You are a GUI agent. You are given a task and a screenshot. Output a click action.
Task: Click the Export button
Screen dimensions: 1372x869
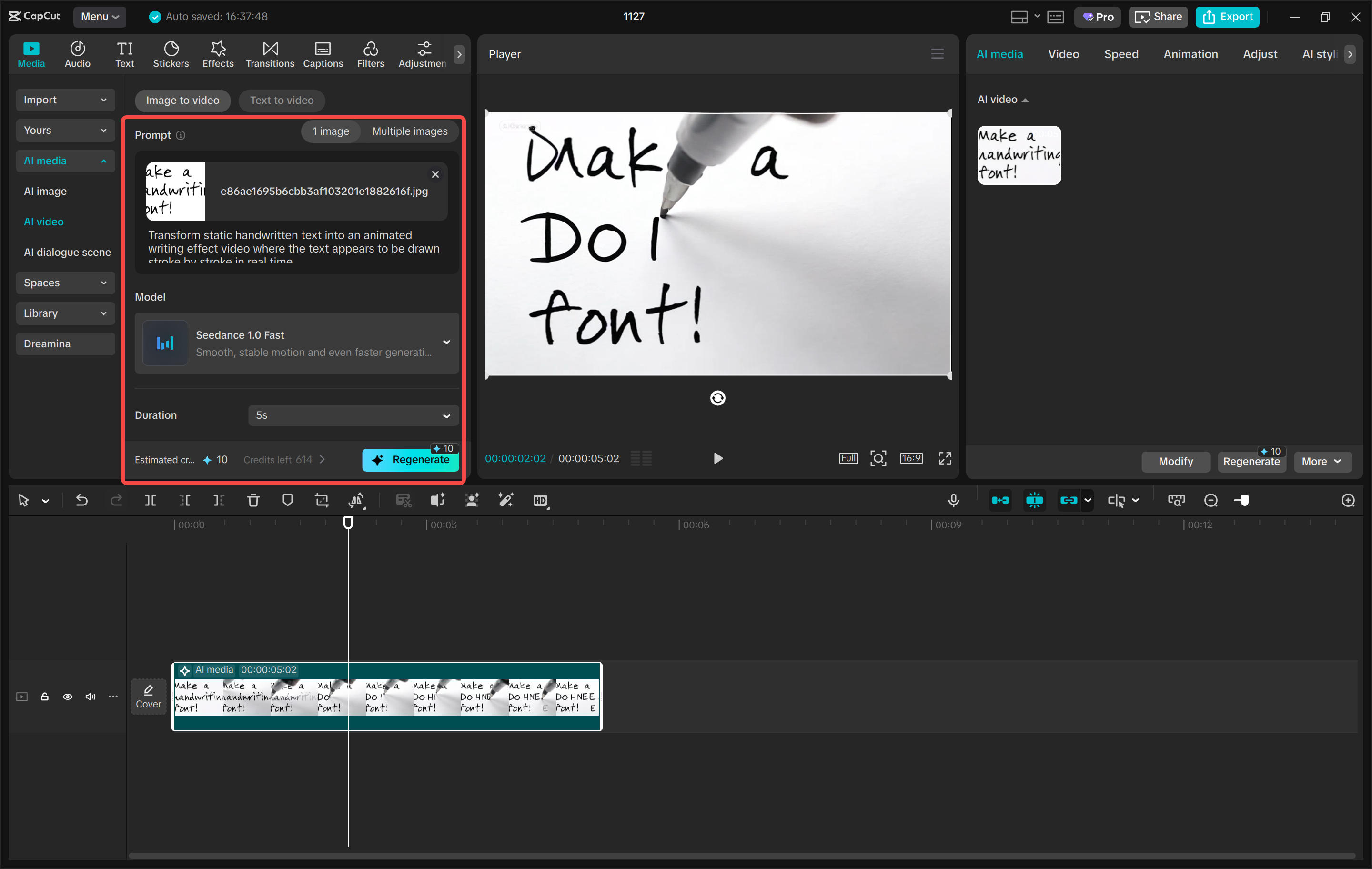coord(1227,17)
